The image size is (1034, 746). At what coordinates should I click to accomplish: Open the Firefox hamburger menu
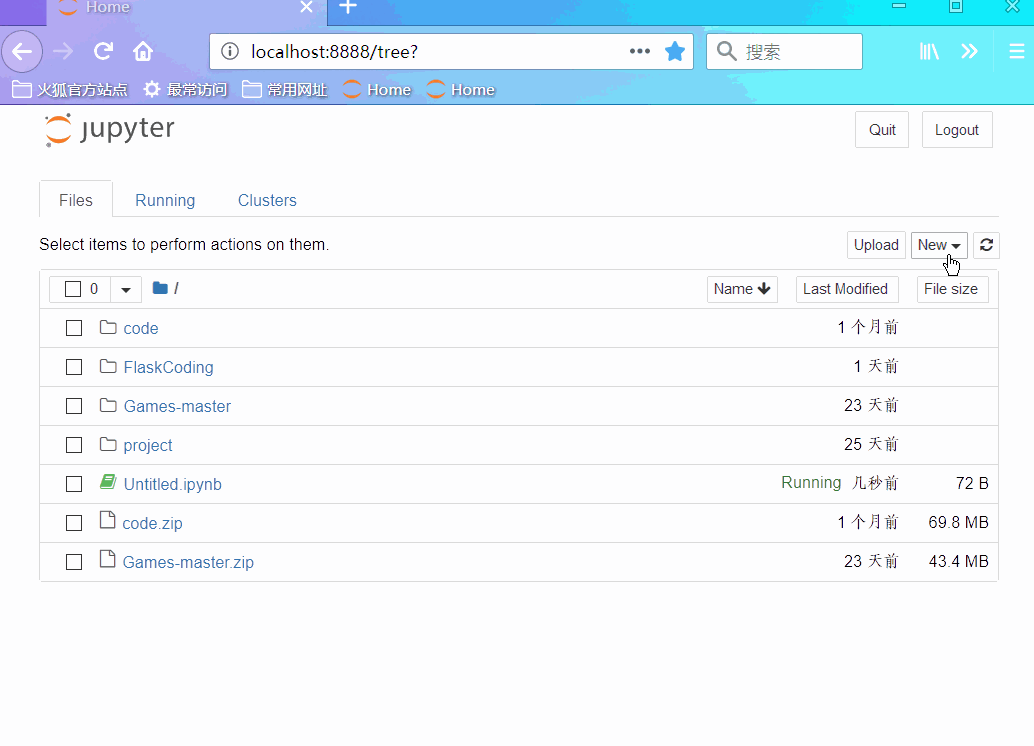click(1016, 51)
